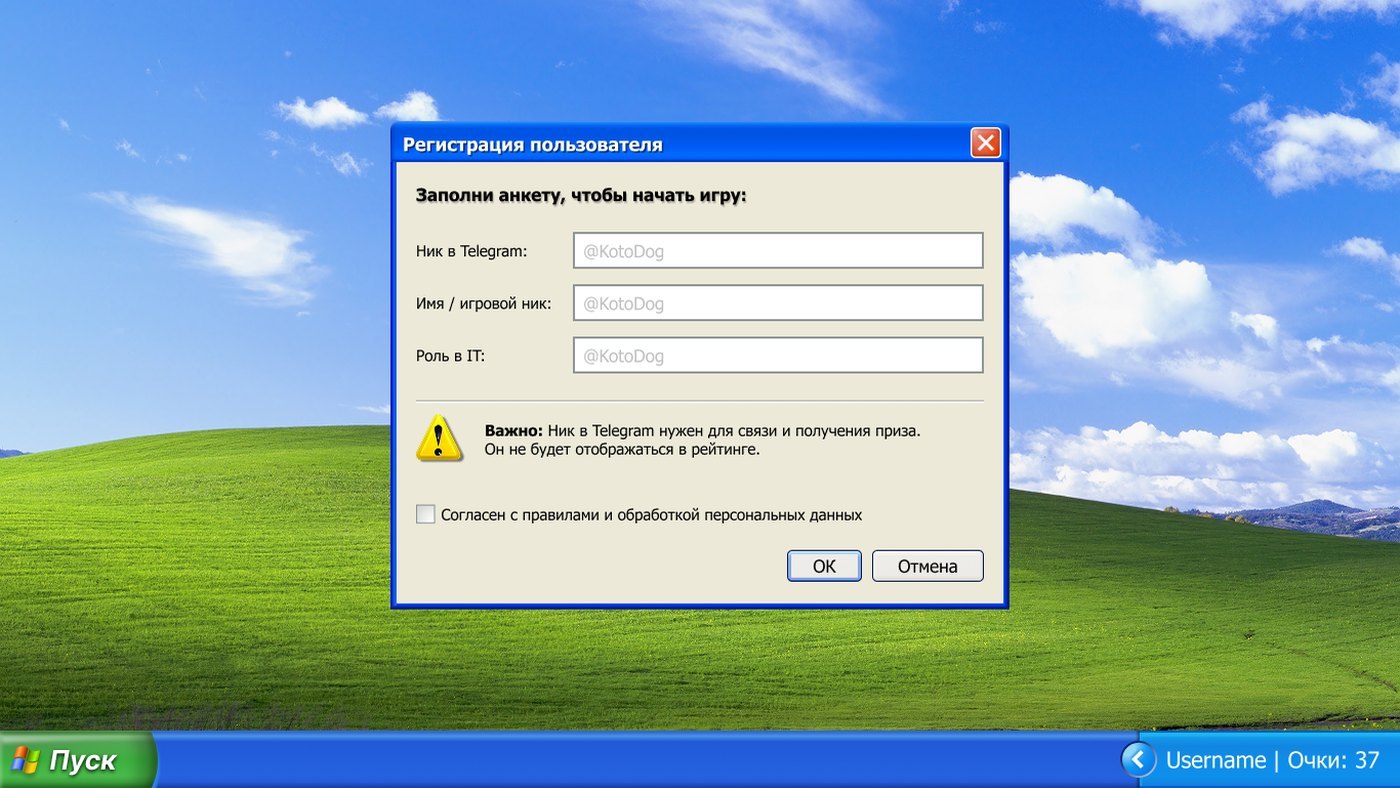Tick the Согласен с правилами checkbox
The width and height of the screenshot is (1400, 788).
[425, 515]
